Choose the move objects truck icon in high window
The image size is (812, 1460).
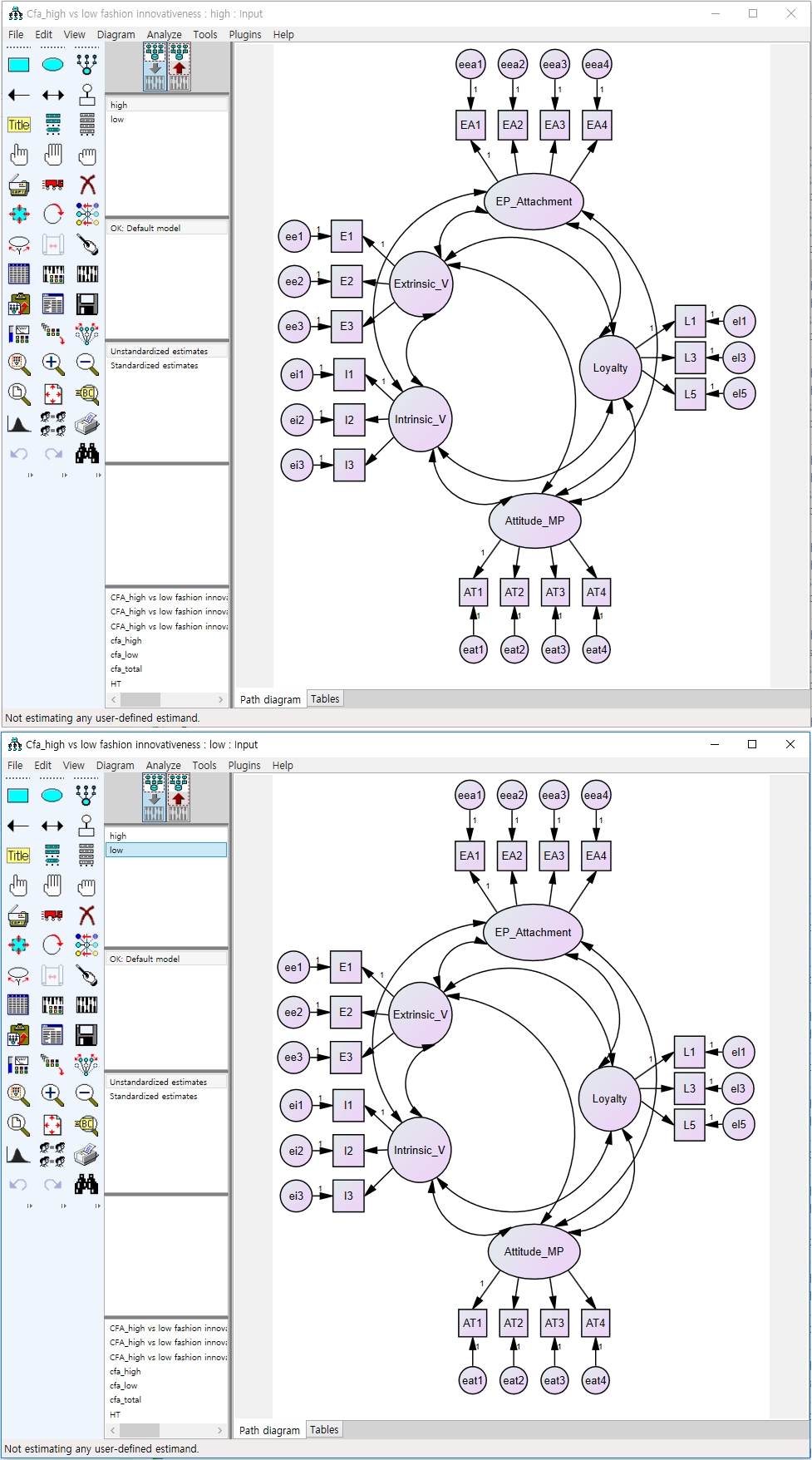(52, 185)
